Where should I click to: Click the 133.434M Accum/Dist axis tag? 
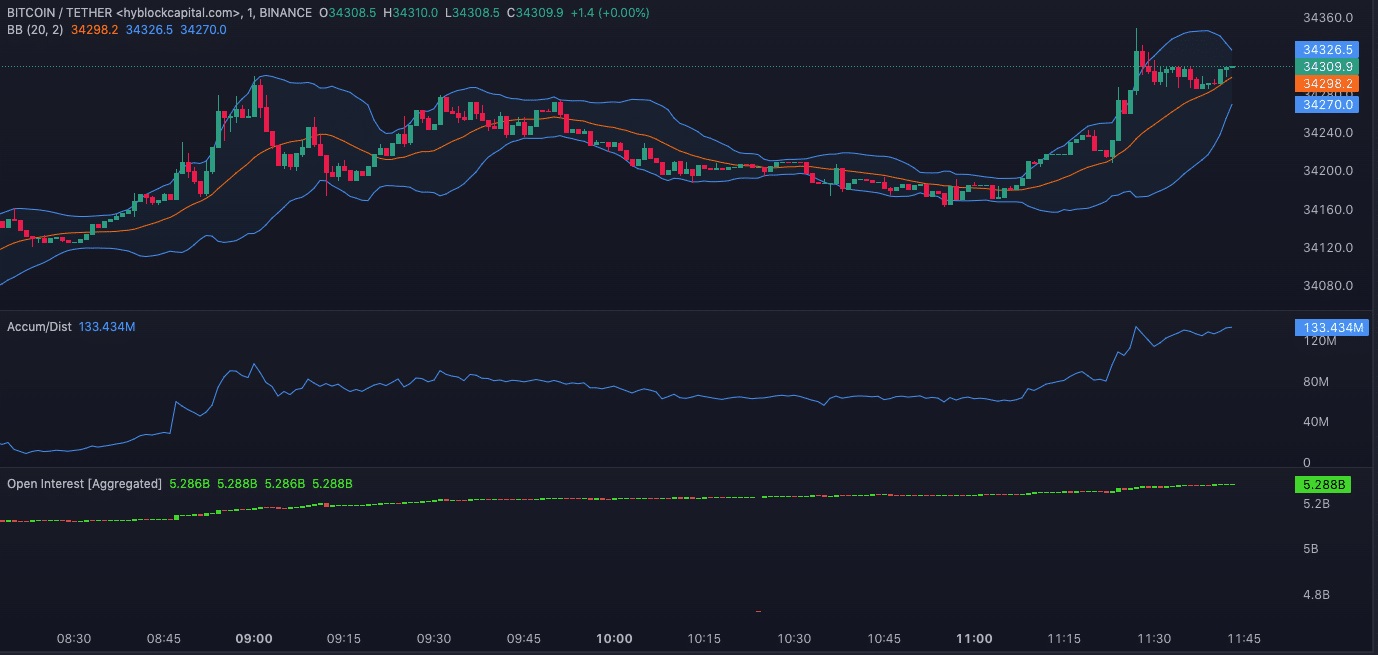[x=1331, y=327]
